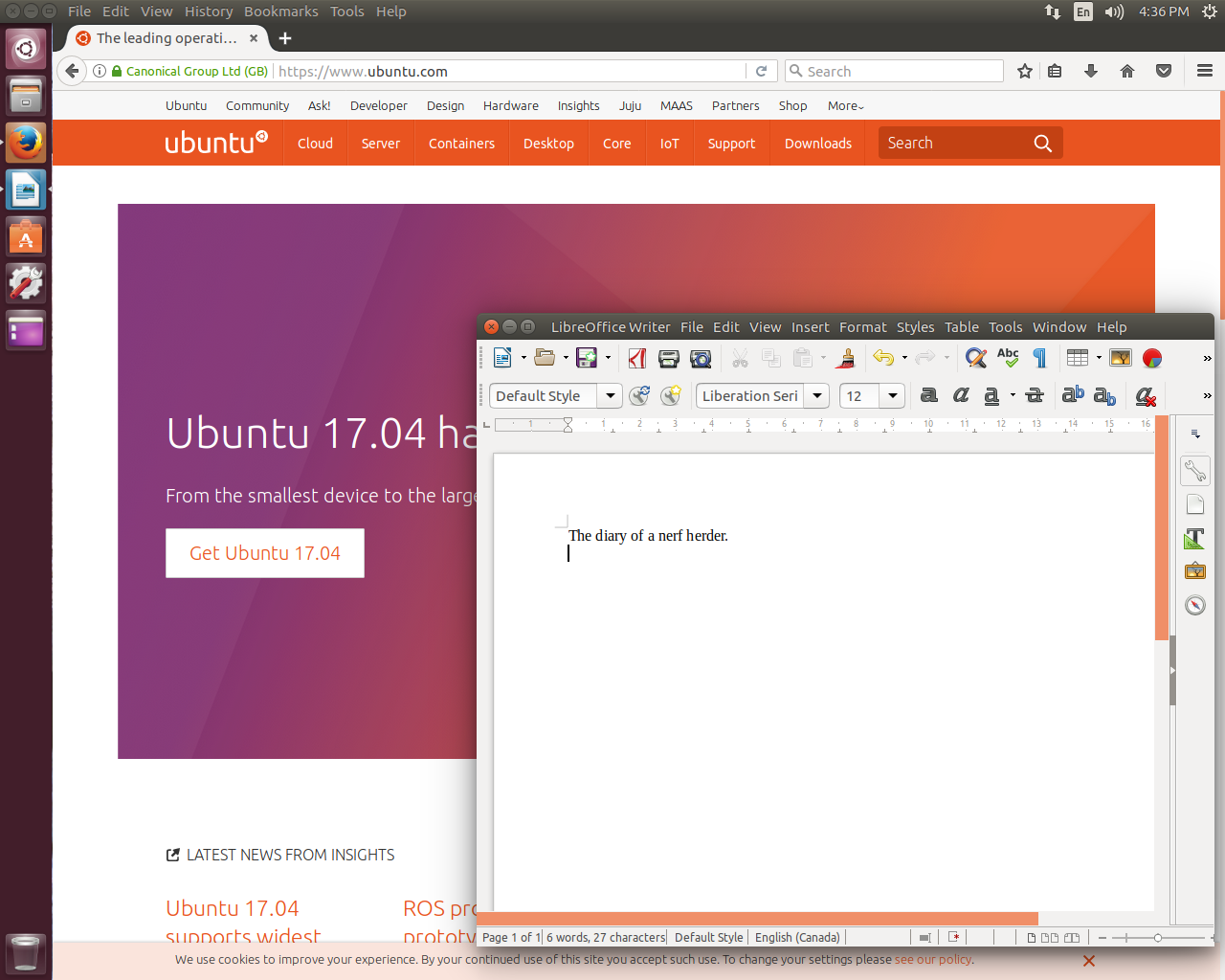Click the Ubuntu 17.04 supports widest news link

point(243,923)
